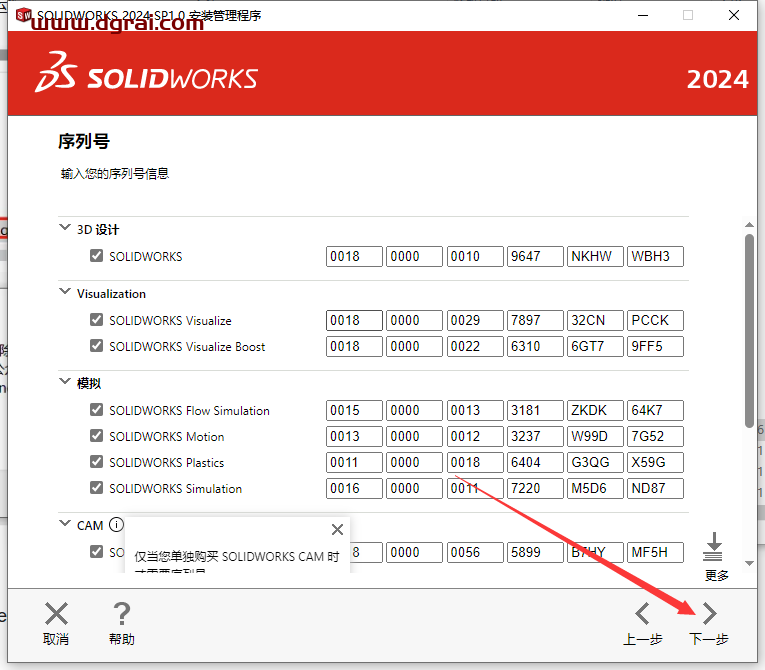
Task: Click Flow Simulation serial field ZKDK
Action: 595,410
